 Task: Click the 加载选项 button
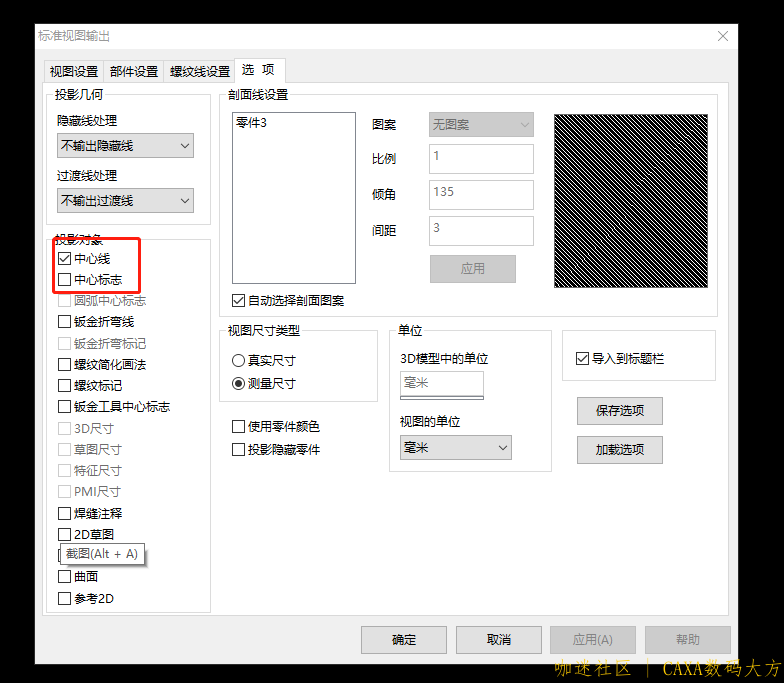(620, 450)
